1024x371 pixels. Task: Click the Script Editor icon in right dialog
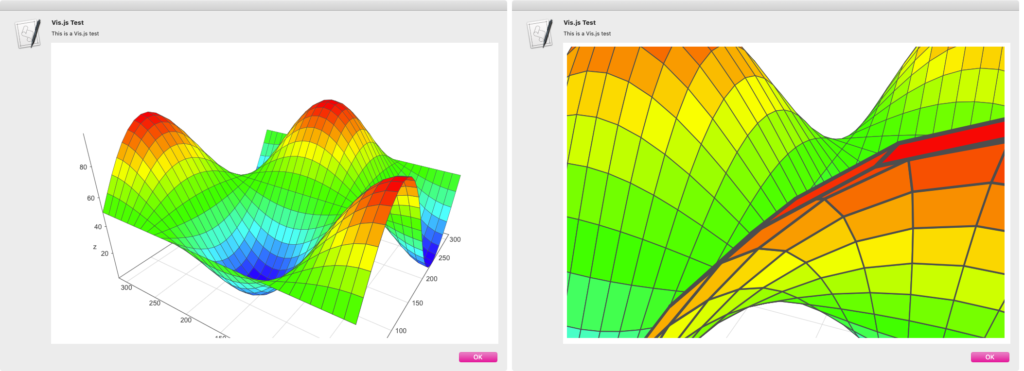540,33
